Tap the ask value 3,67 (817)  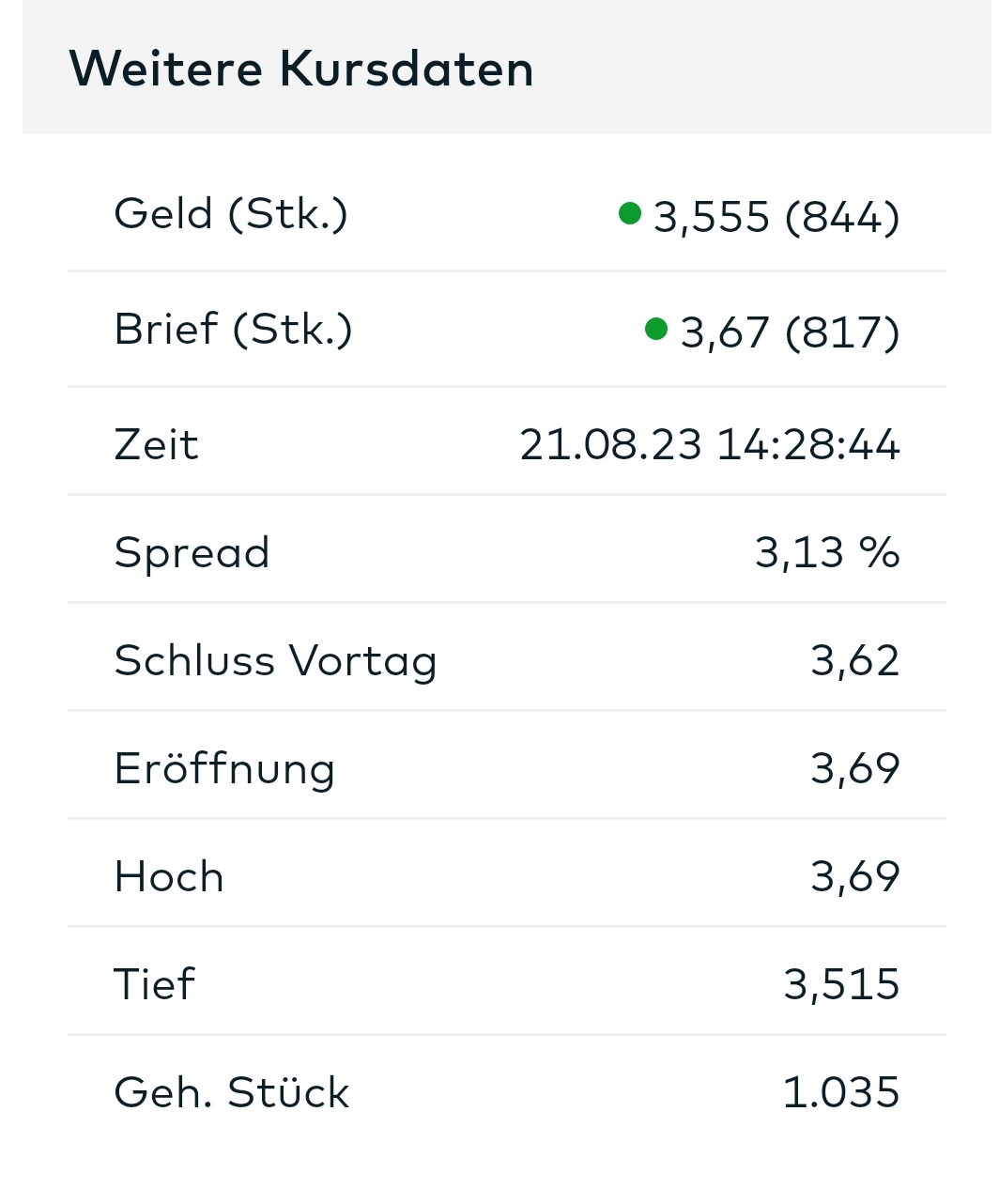790,332
